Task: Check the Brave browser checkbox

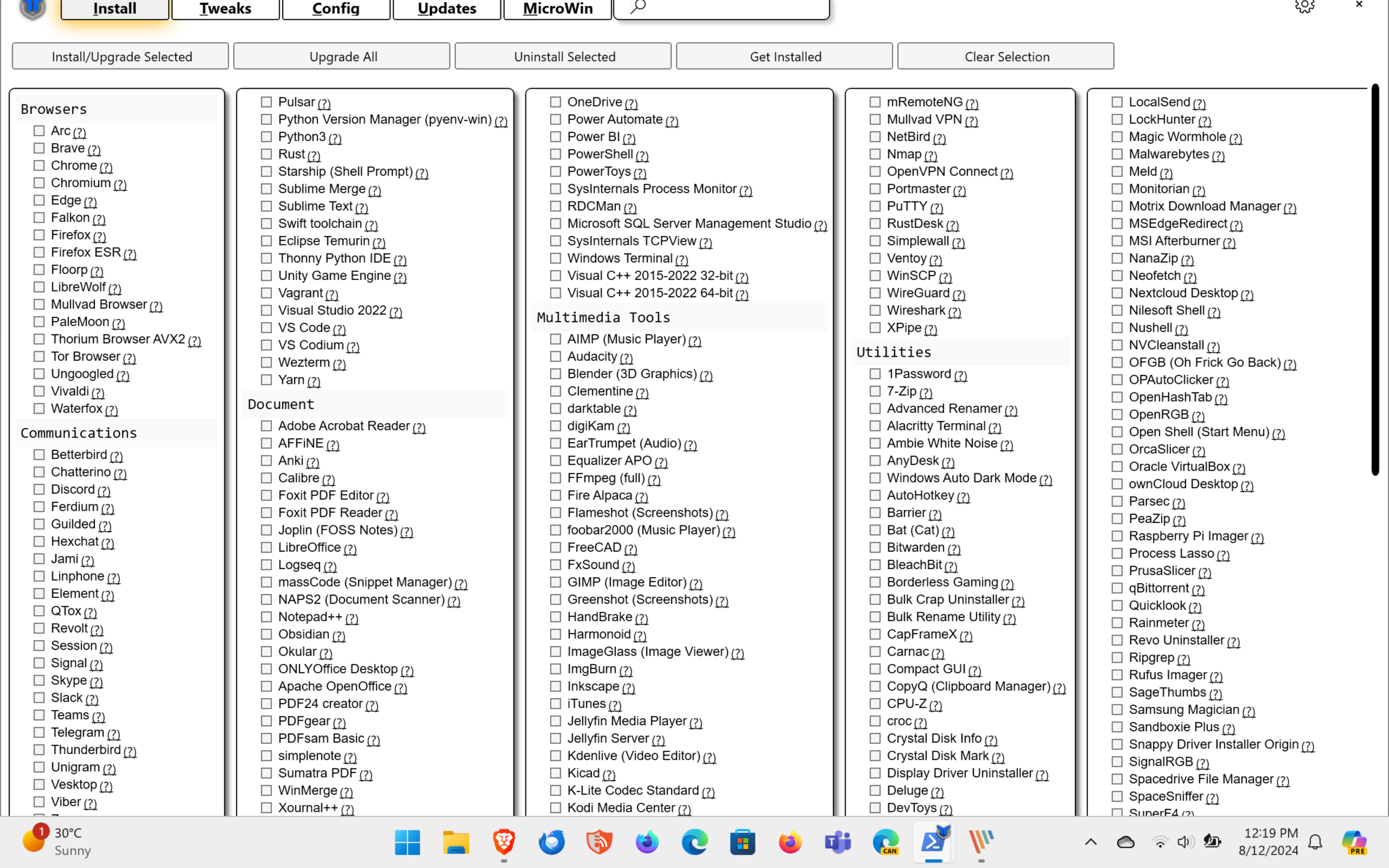Action: point(39,149)
